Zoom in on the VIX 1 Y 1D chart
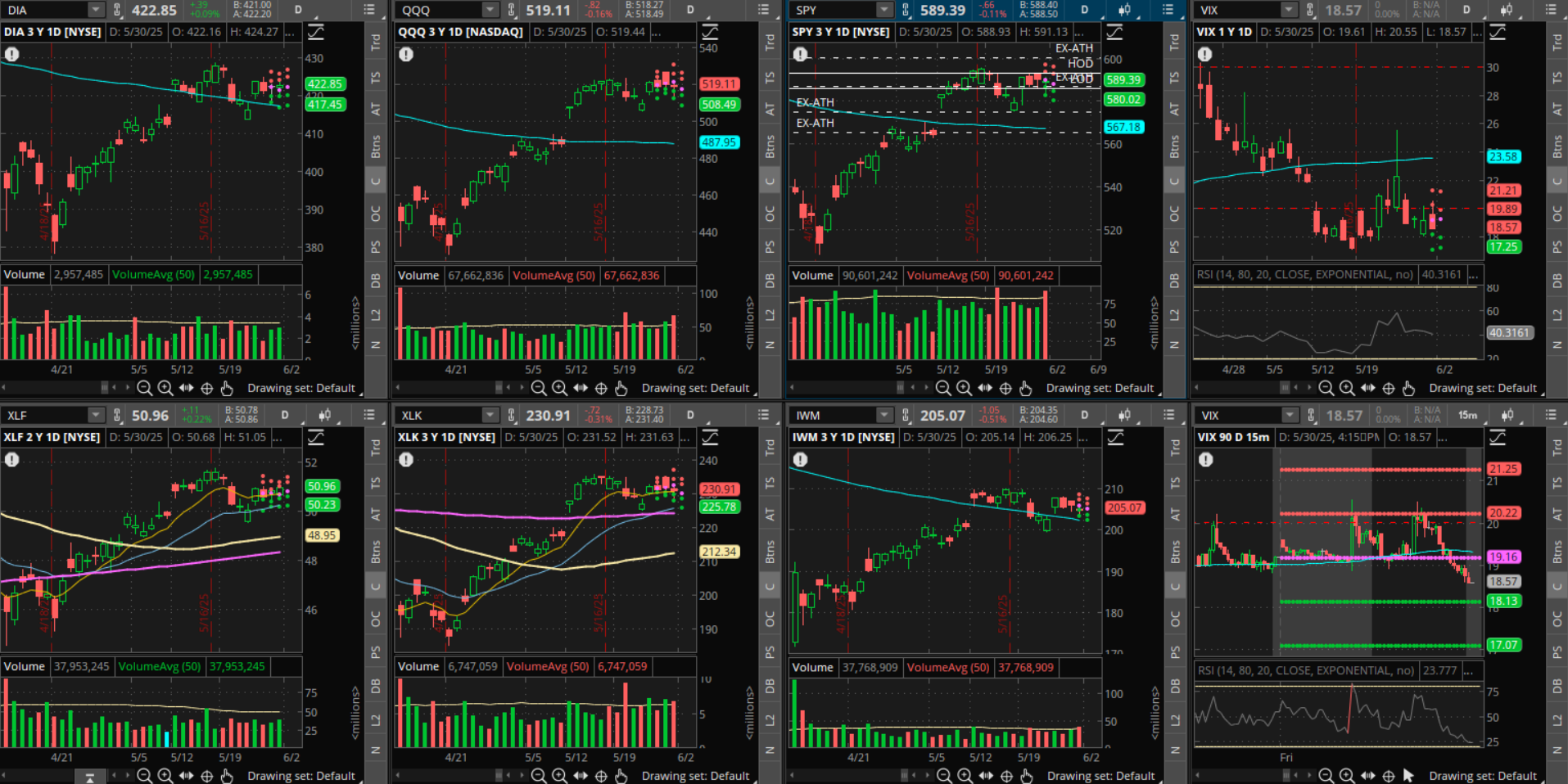This screenshot has width=1568, height=784. (x=1347, y=388)
